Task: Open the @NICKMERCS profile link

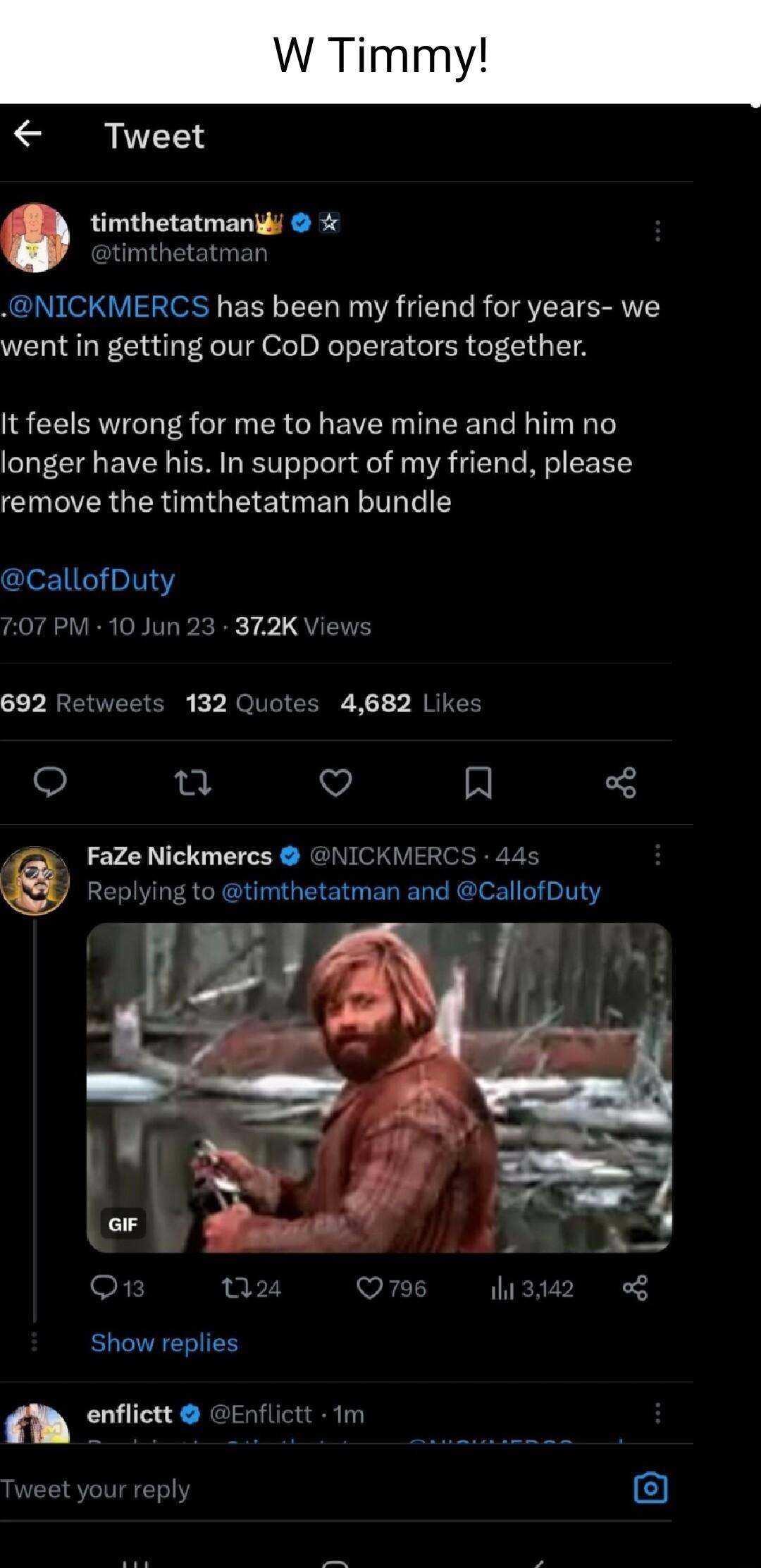Action: pos(104,306)
